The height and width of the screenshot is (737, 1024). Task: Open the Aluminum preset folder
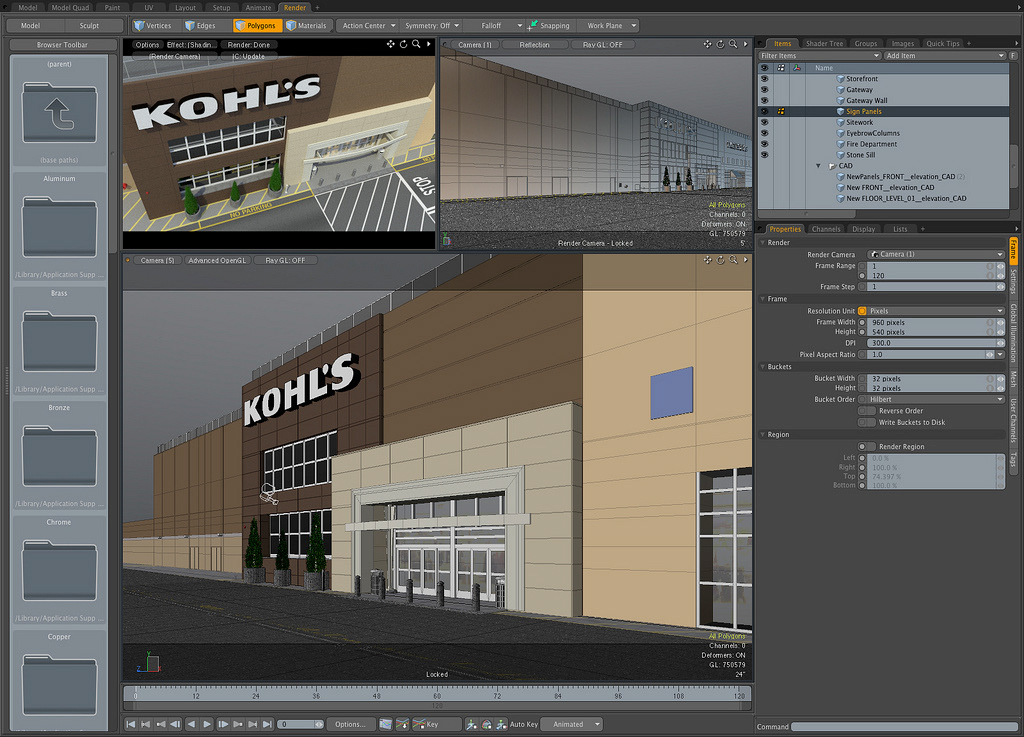(59, 227)
